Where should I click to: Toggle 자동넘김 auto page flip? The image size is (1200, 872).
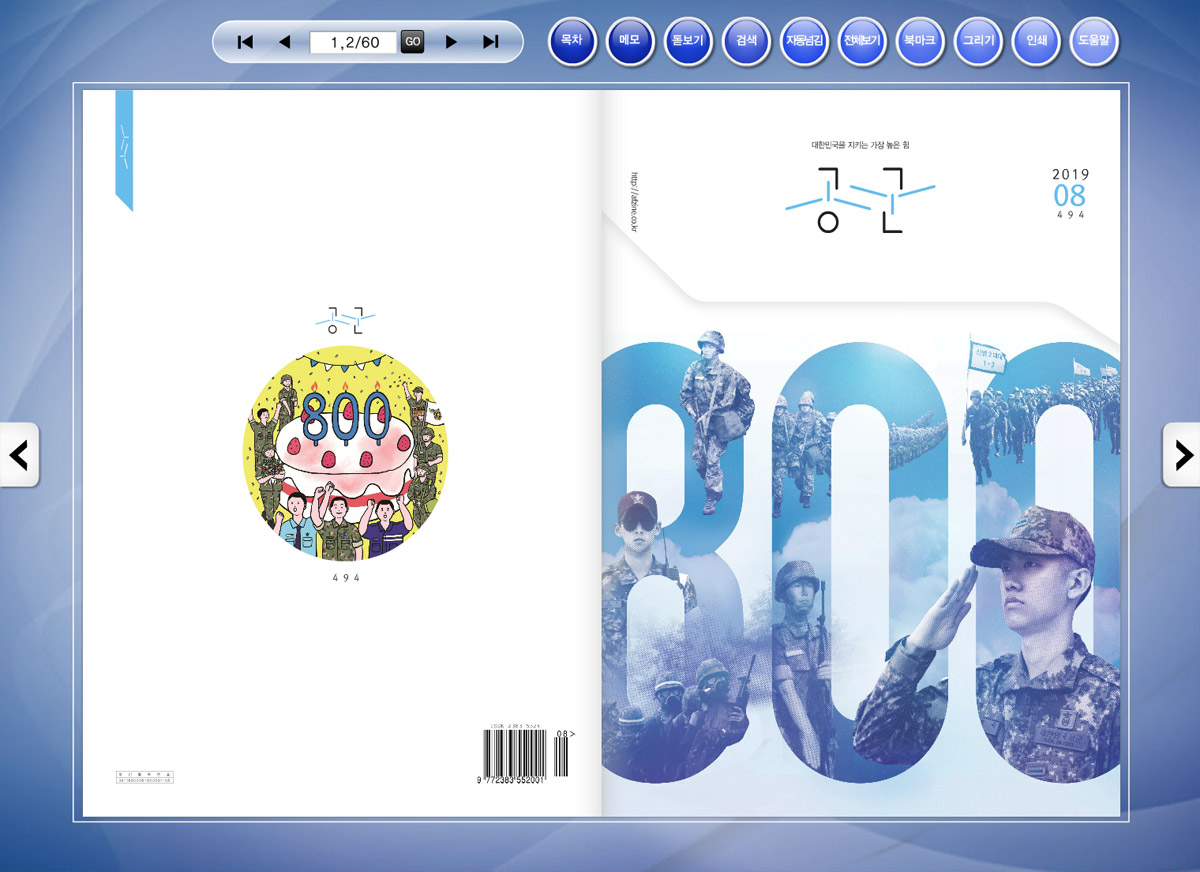804,42
